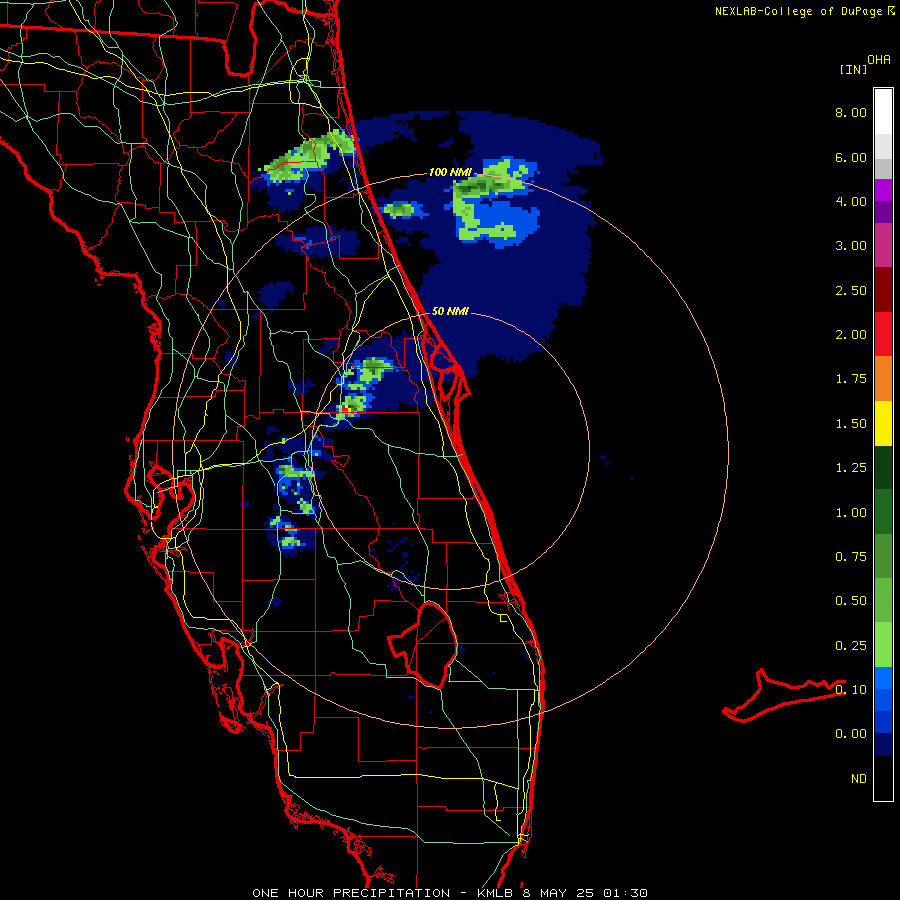Pick the bright red swatch in the color scale

883,335
